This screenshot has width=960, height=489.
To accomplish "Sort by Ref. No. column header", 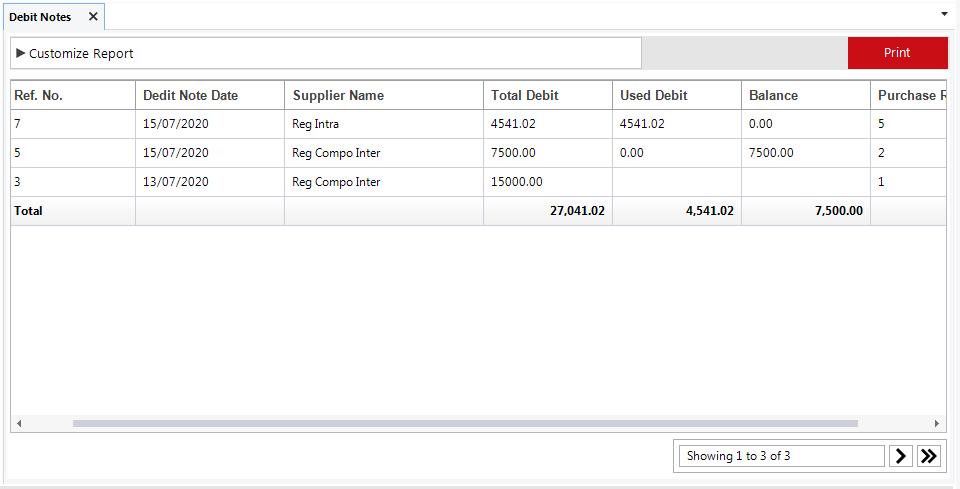I will [x=73, y=95].
